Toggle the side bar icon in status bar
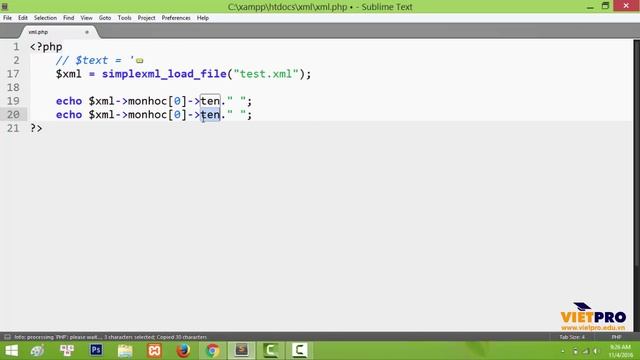 [7, 337]
